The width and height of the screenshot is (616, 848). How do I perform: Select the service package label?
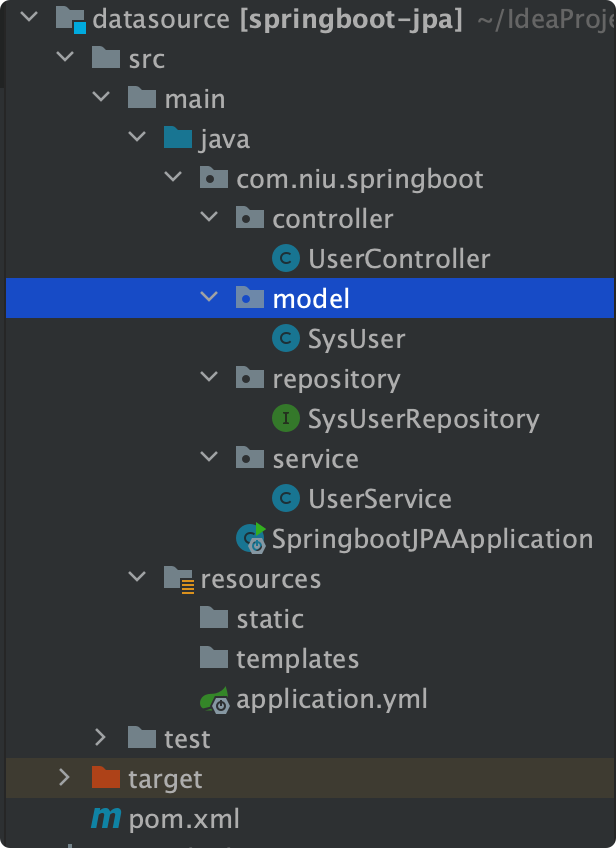315,459
